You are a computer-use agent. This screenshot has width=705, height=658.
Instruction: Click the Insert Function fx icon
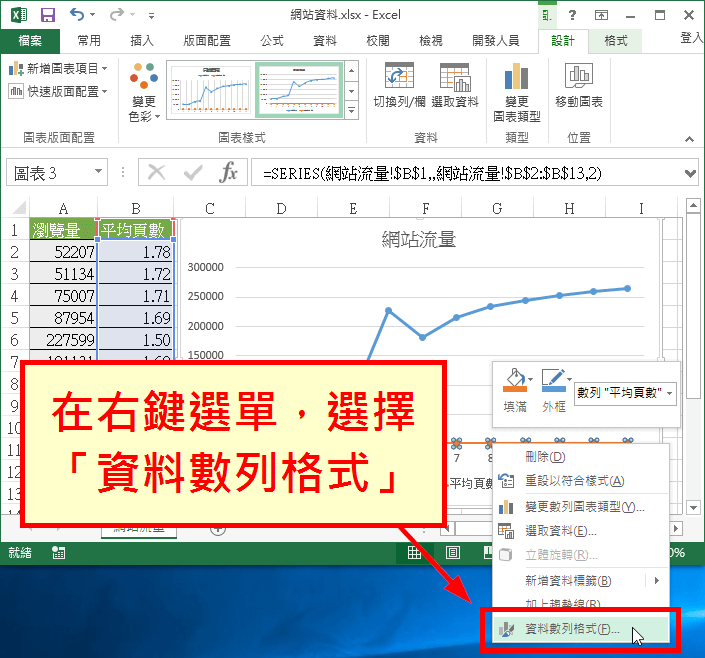tap(228, 172)
